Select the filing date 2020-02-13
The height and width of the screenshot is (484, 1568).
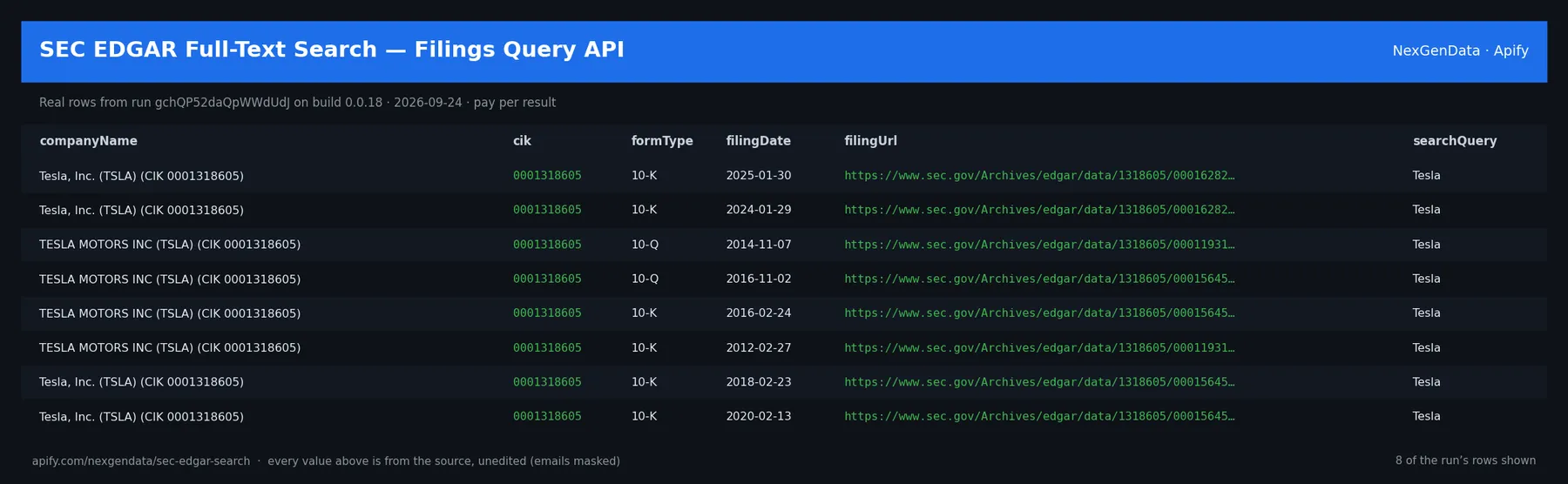pos(759,416)
